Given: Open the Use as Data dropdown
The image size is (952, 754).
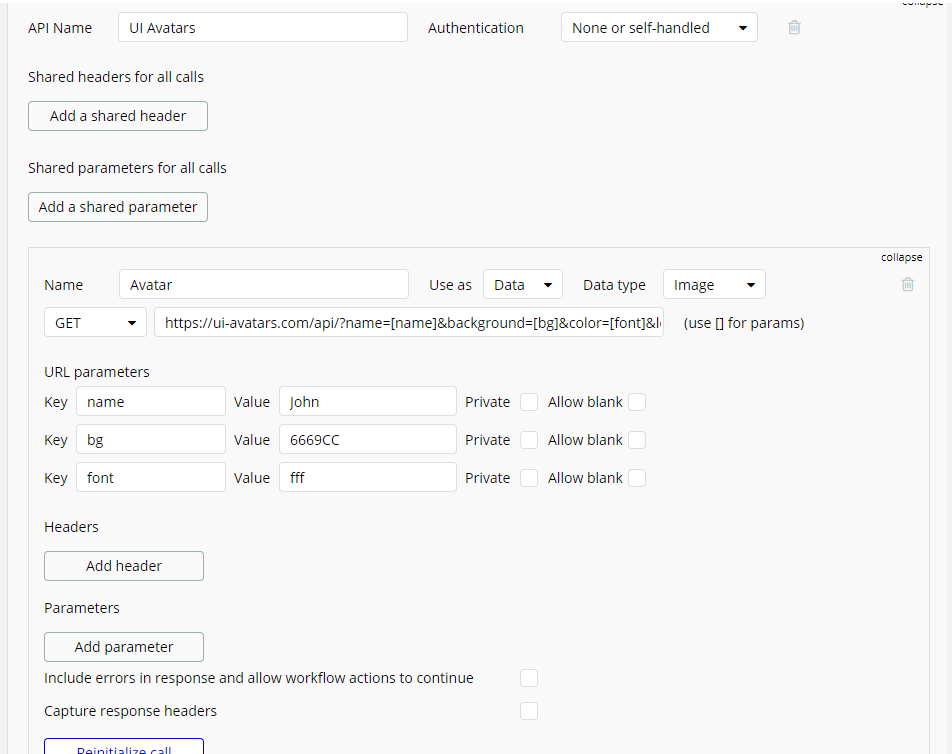Looking at the screenshot, I should [522, 285].
